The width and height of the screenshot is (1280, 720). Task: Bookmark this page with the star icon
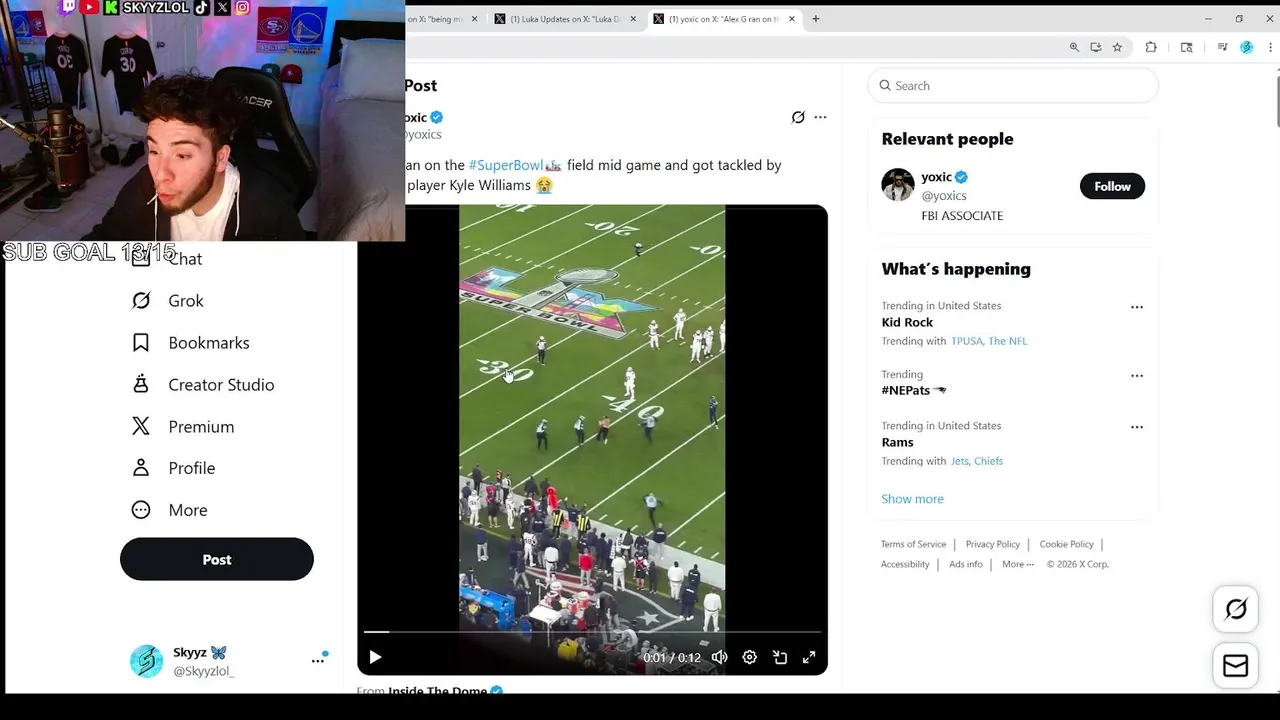coord(1117,47)
